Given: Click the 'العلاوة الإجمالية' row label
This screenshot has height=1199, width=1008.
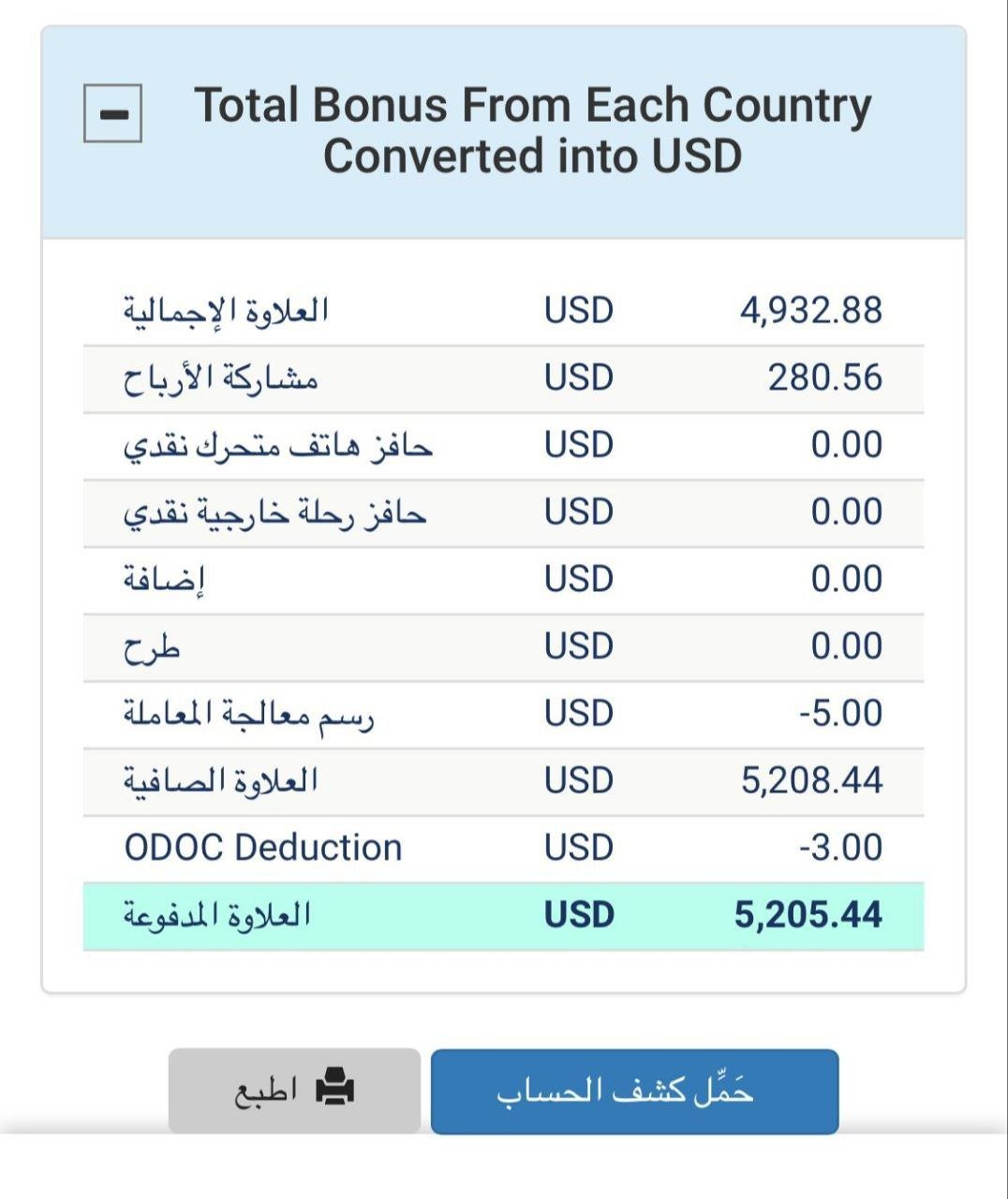Looking at the screenshot, I should (x=227, y=310).
